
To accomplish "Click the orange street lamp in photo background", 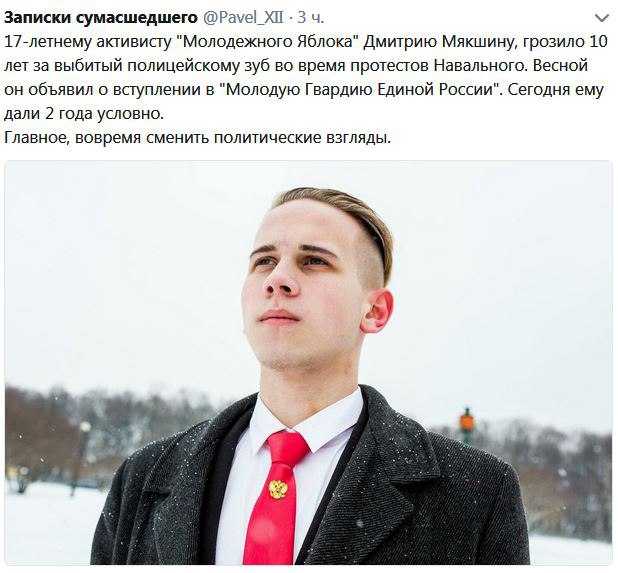I will click(467, 424).
